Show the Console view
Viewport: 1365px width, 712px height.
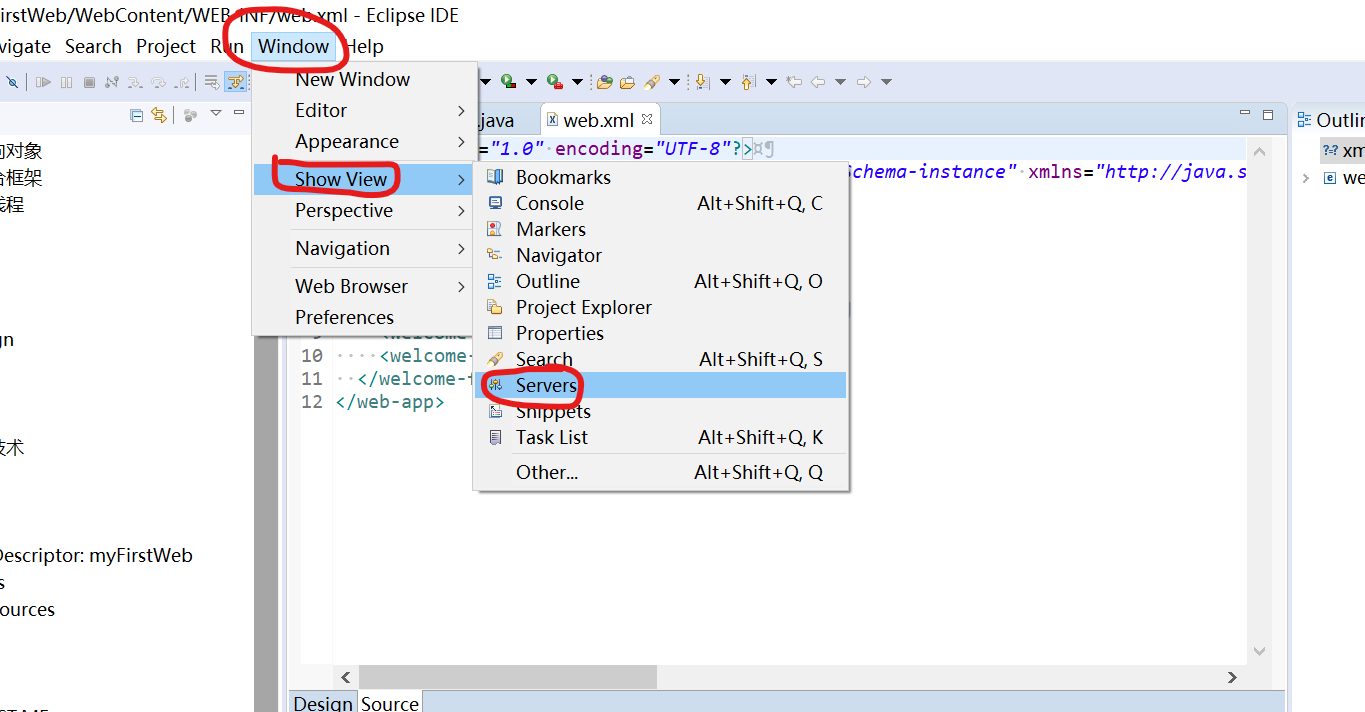pos(661,203)
